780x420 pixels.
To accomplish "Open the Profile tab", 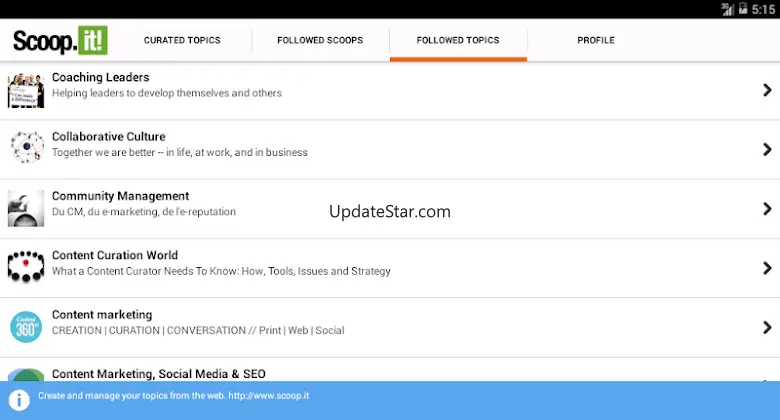I will pyautogui.click(x=596, y=40).
